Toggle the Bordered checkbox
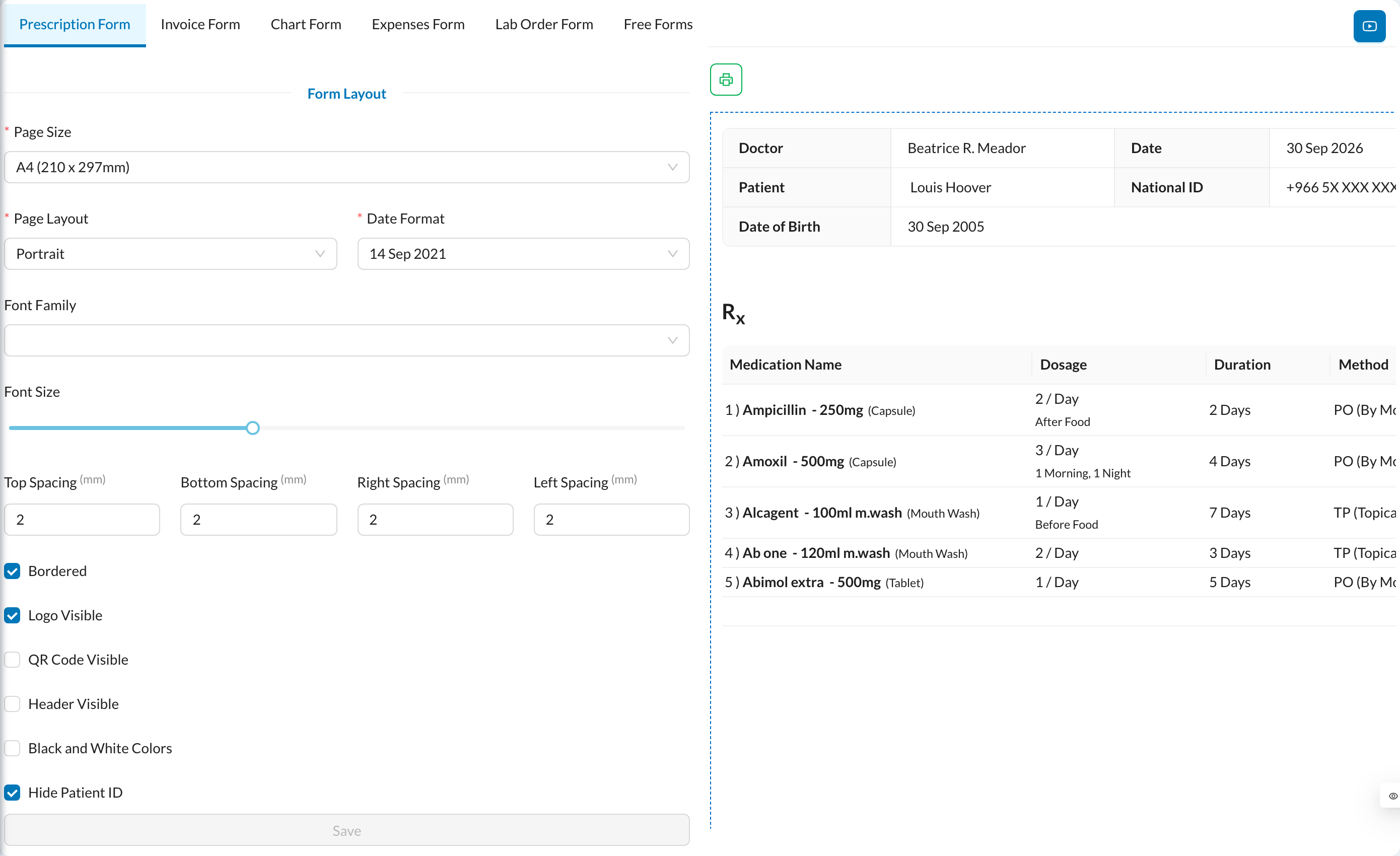1400x856 pixels. point(13,571)
